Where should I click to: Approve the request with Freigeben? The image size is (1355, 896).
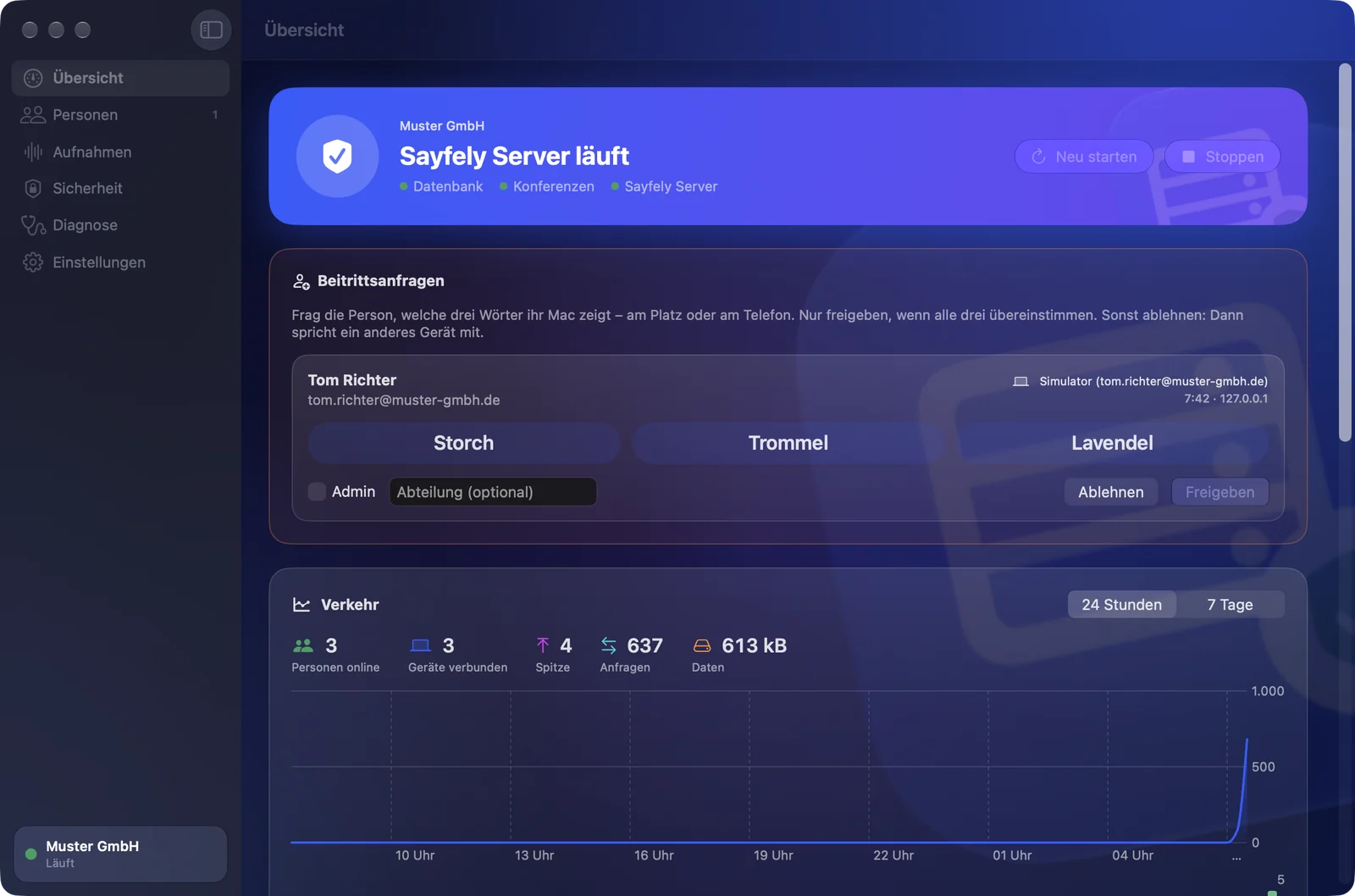click(x=1219, y=492)
